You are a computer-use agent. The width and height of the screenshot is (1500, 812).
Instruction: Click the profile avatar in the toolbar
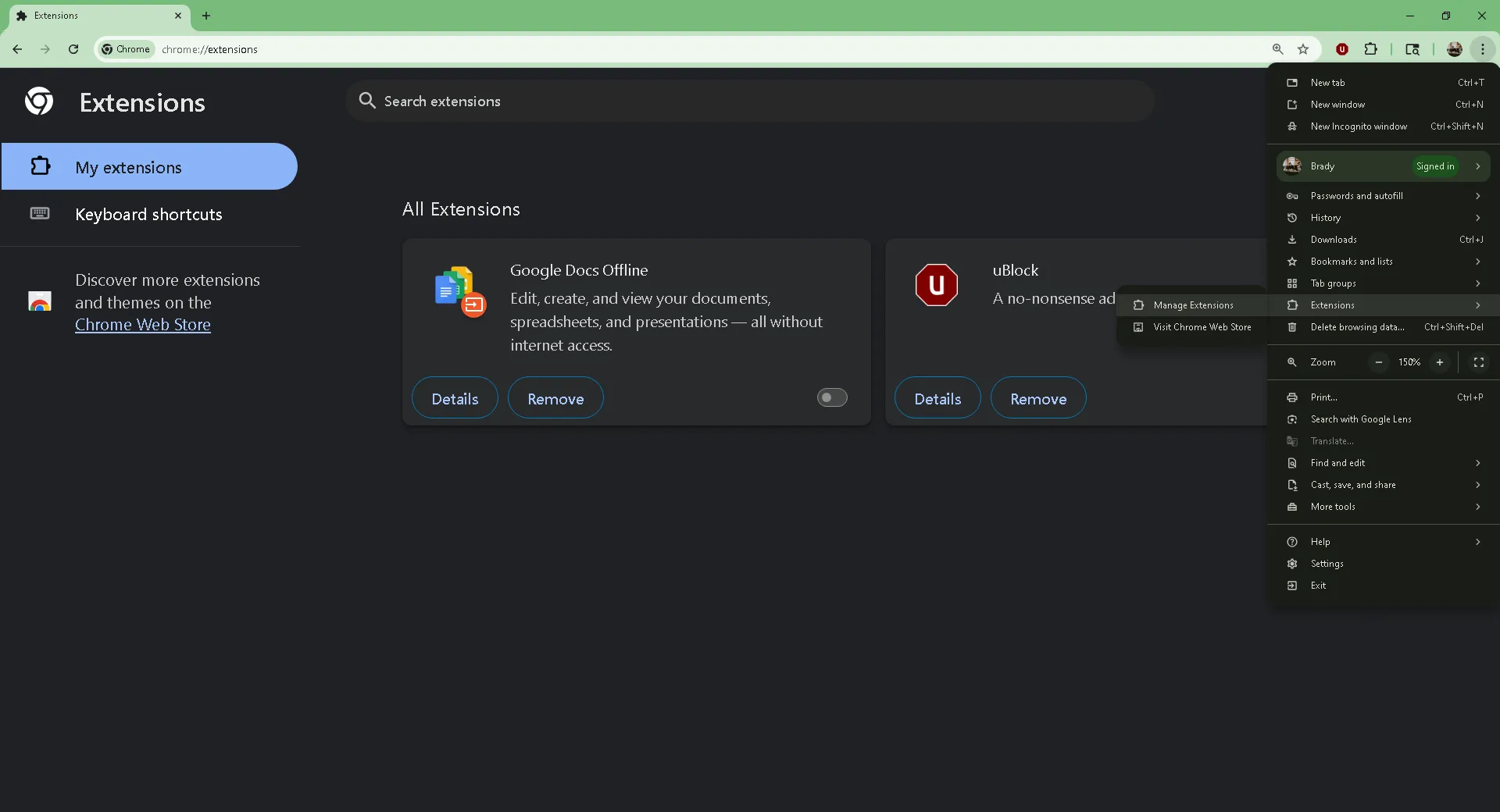(x=1454, y=49)
